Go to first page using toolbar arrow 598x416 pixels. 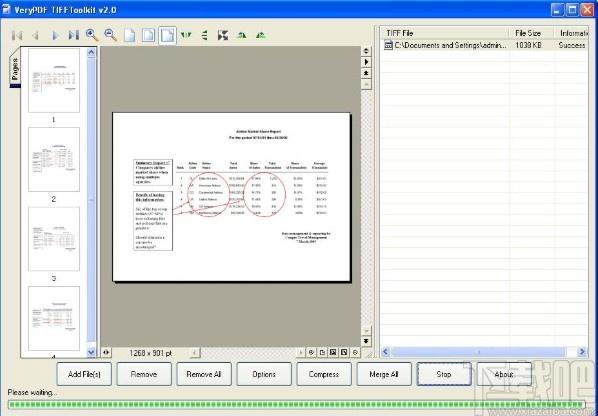pyautogui.click(x=17, y=35)
